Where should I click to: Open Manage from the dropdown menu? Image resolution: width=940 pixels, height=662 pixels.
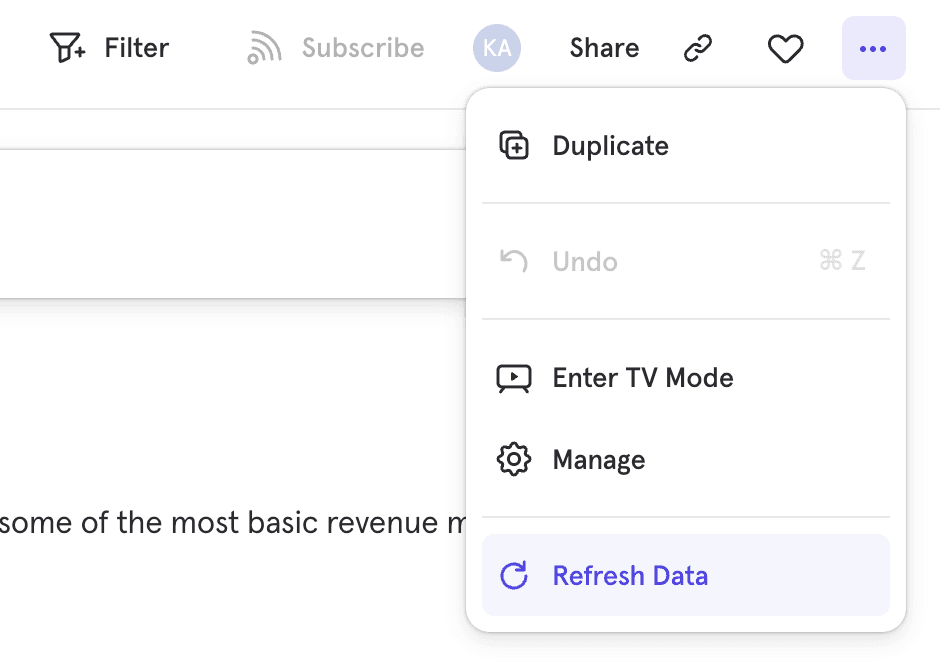tap(599, 460)
